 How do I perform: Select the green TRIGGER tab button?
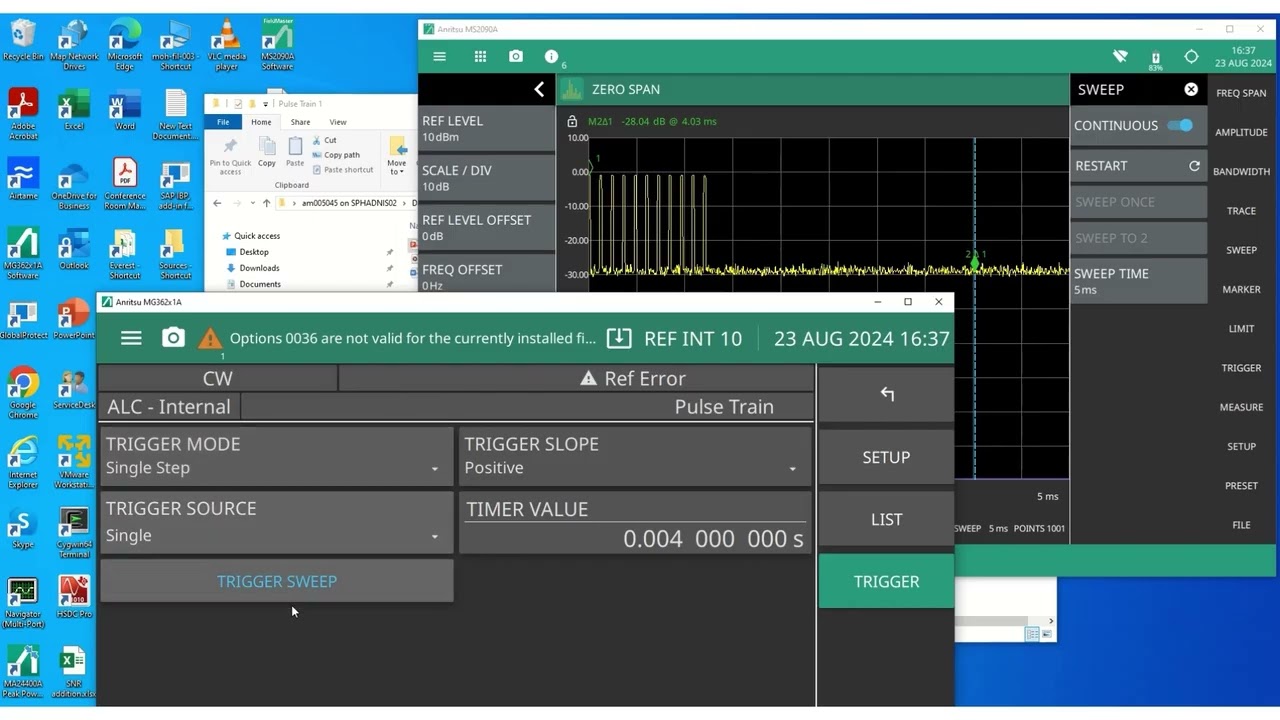pos(886,581)
